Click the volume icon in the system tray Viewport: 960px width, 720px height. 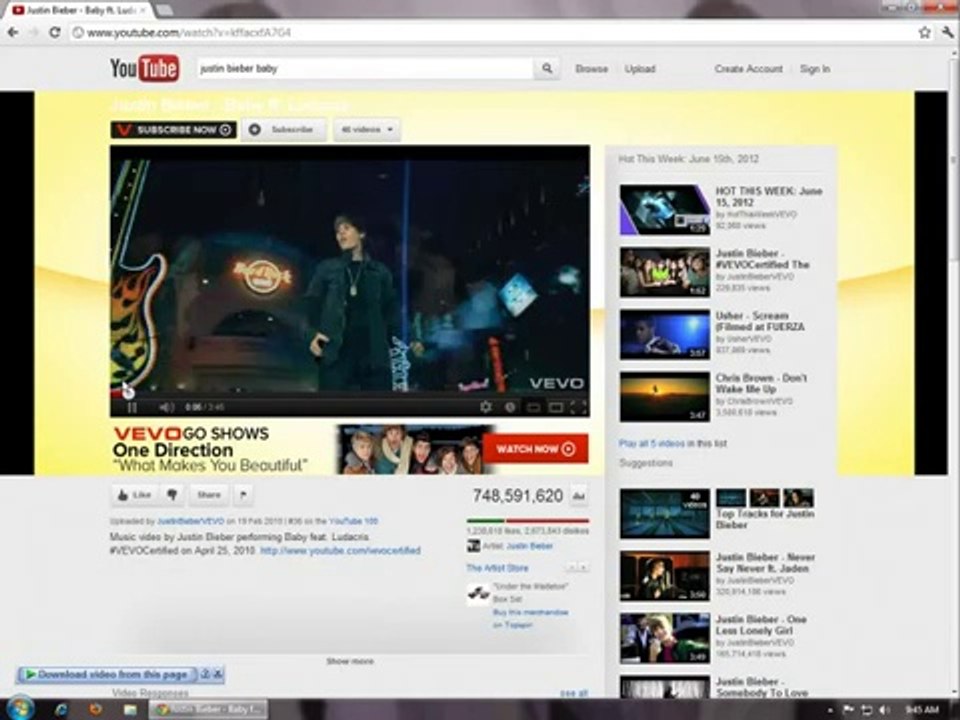pos(884,710)
